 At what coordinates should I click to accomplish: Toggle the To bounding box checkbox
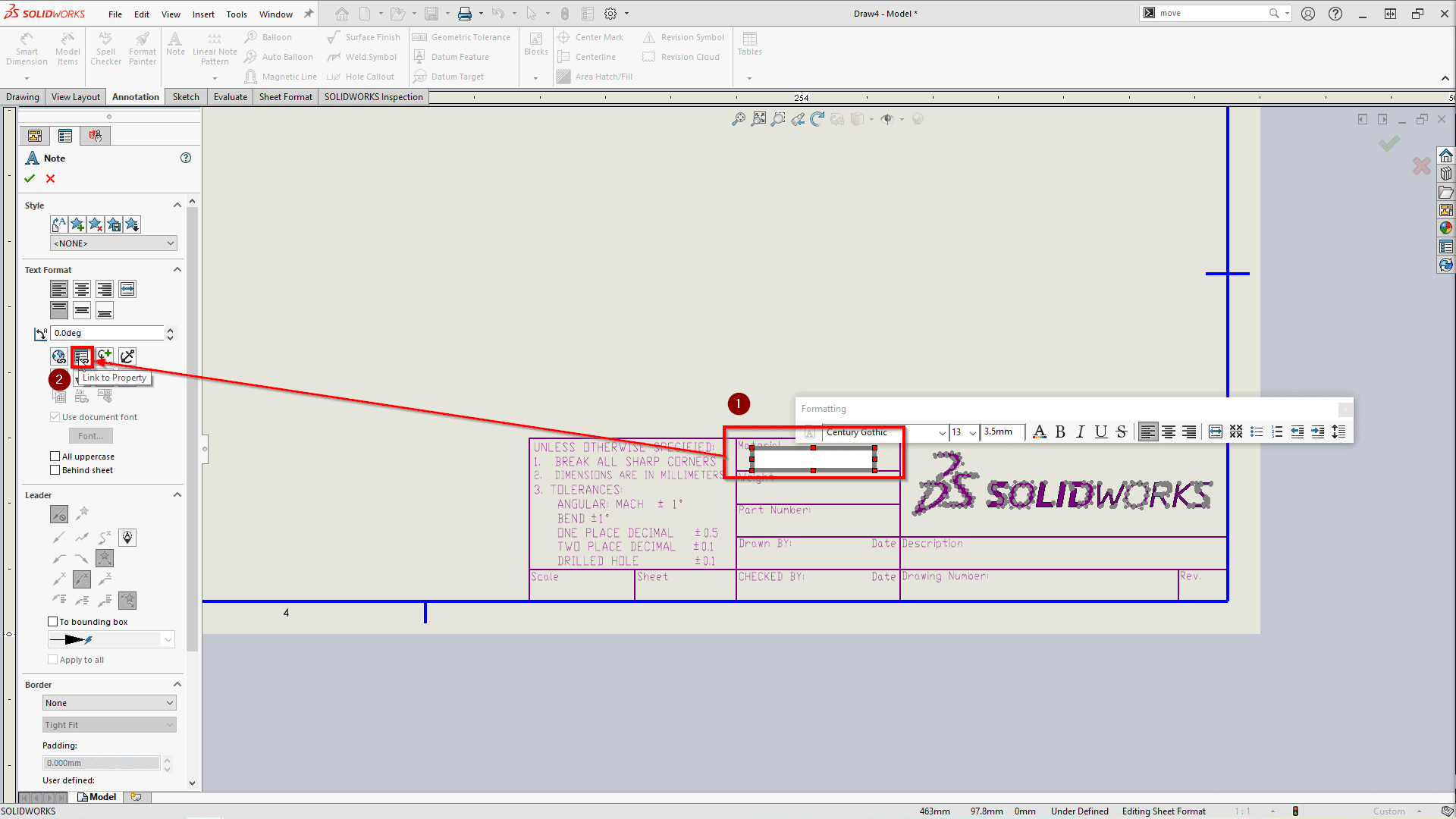coord(53,622)
